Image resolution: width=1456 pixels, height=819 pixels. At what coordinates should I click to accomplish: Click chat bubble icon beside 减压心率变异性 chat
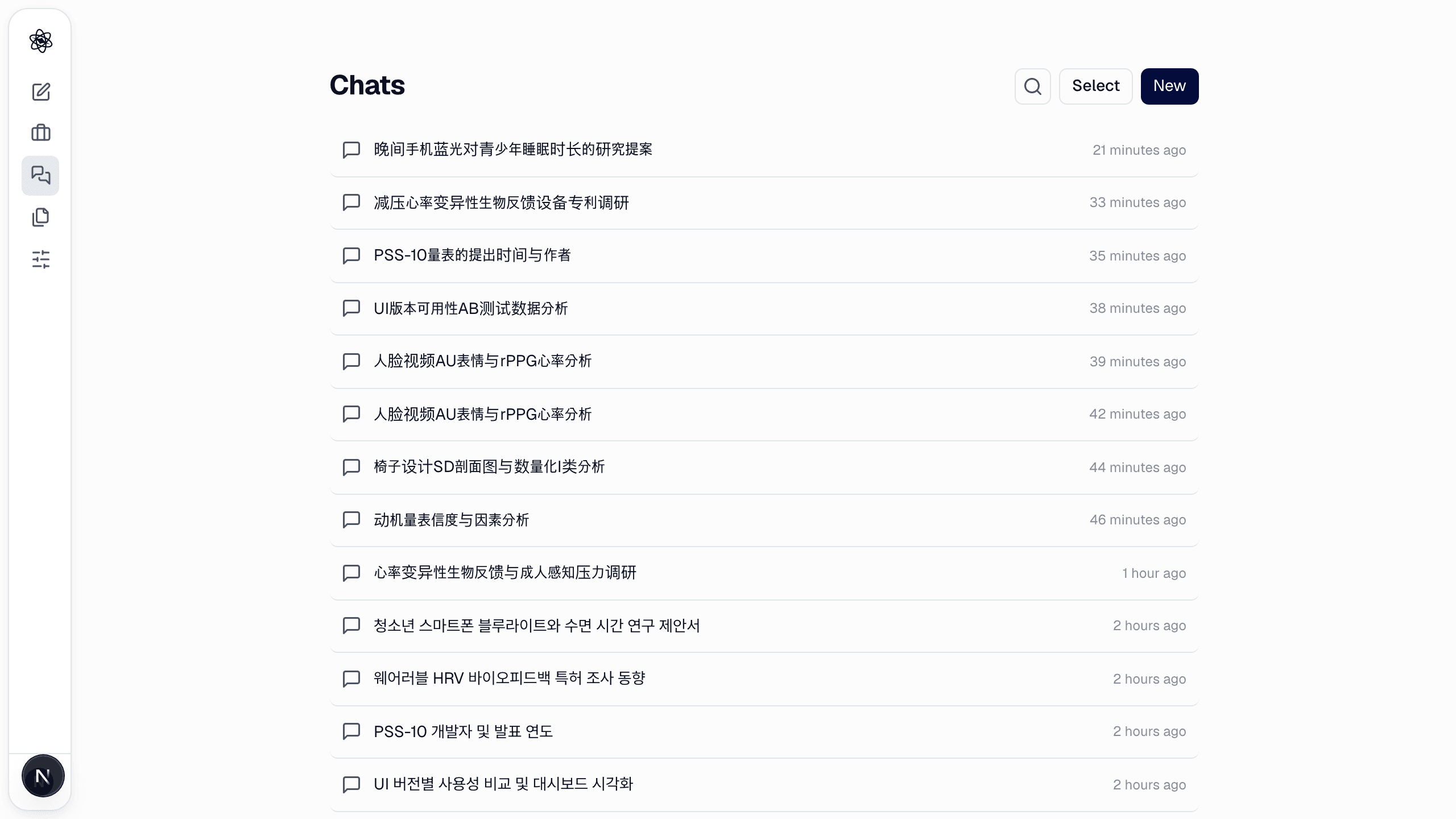(351, 203)
